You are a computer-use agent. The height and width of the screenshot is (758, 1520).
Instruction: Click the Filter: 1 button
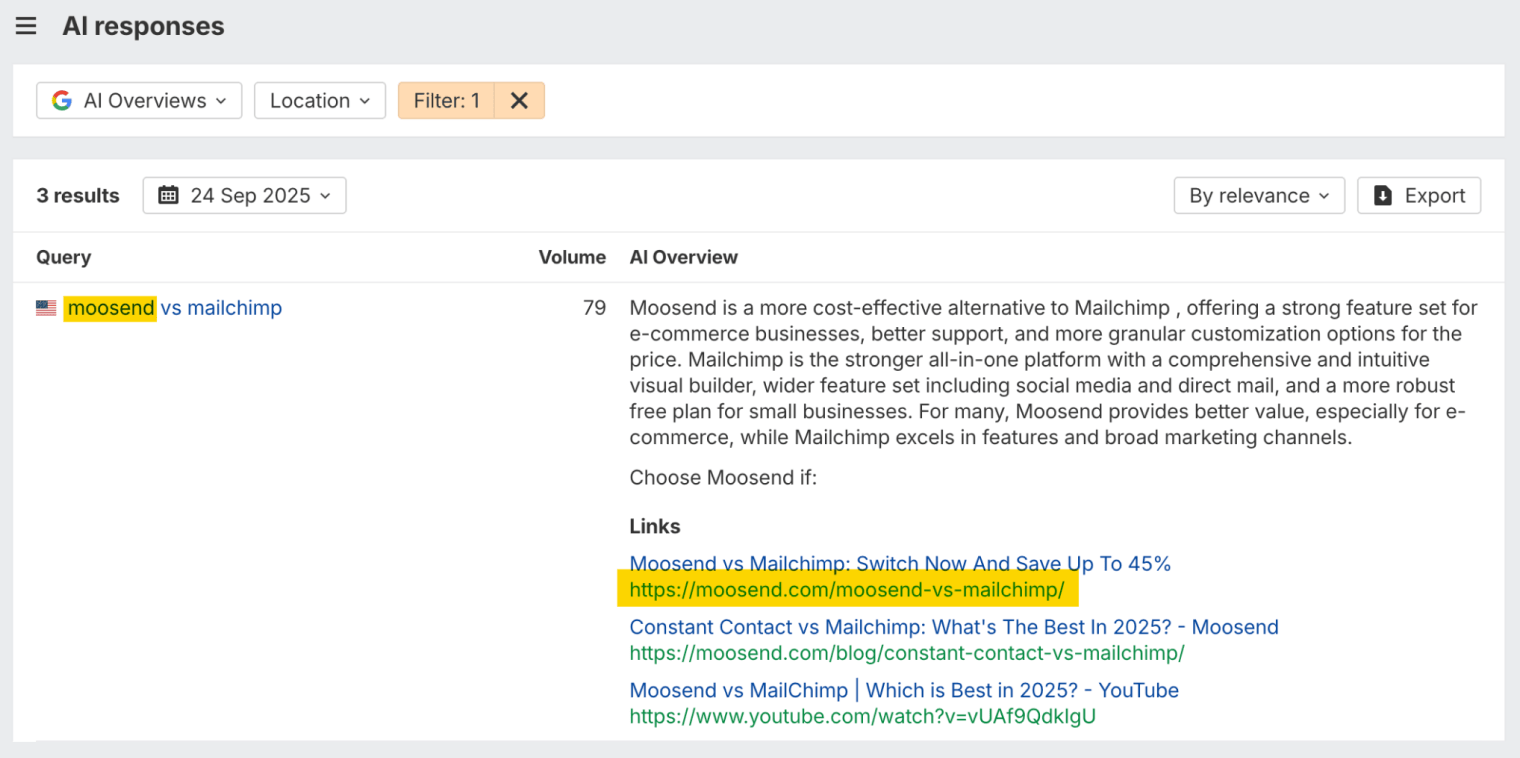click(446, 100)
